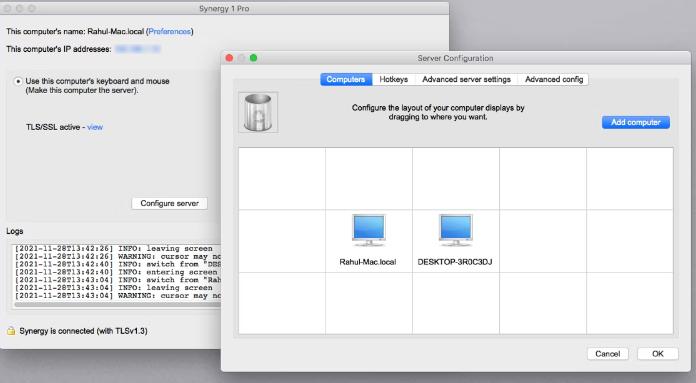Image resolution: width=696 pixels, height=383 pixels.
Task: Select the DESKTOP-3R0C3DJ computer screen icon
Action: 455,230
